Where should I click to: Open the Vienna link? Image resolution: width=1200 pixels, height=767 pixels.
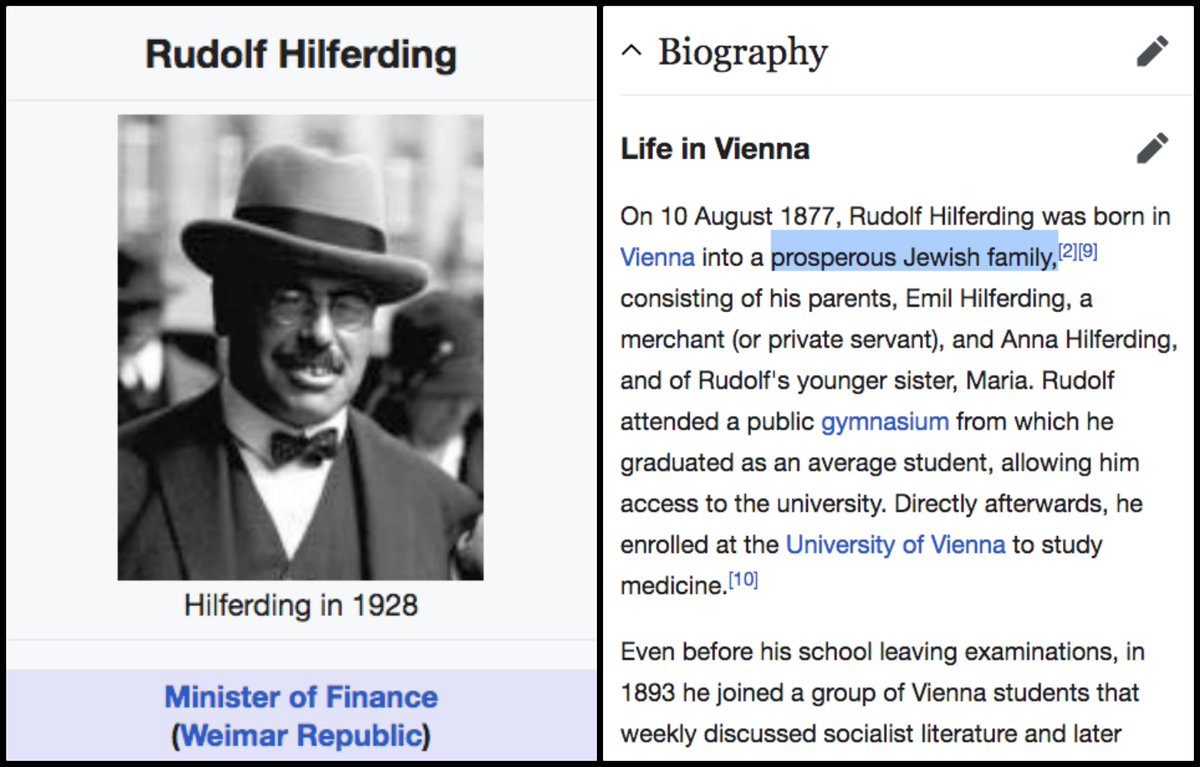click(x=657, y=258)
